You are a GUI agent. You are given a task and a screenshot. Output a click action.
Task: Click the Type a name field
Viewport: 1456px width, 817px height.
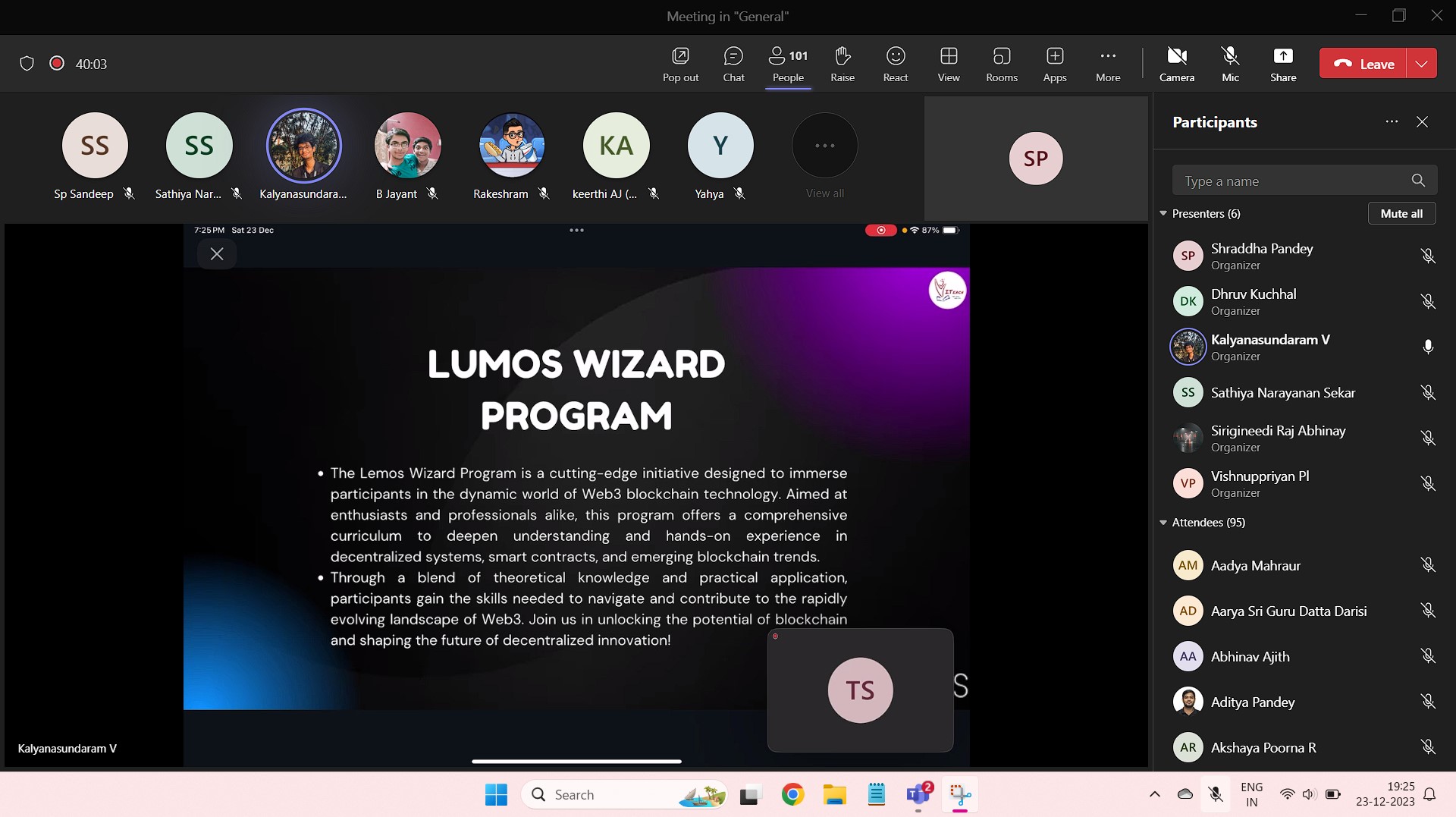[1289, 181]
